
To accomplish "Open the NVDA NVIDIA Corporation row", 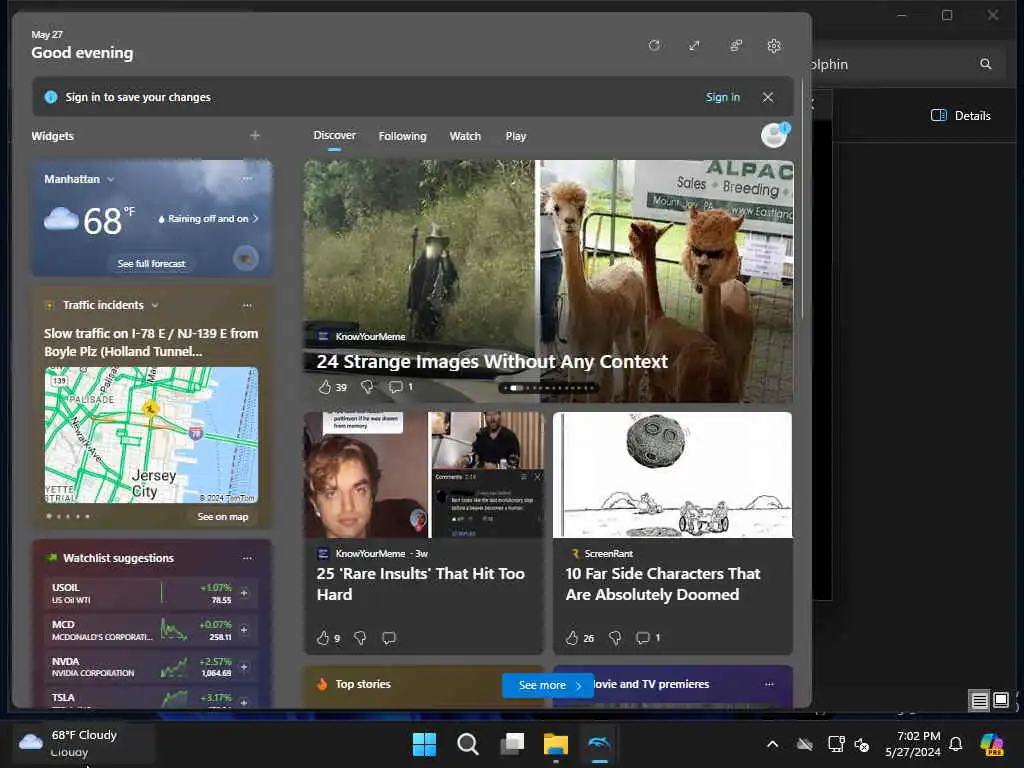I will 151,667.
